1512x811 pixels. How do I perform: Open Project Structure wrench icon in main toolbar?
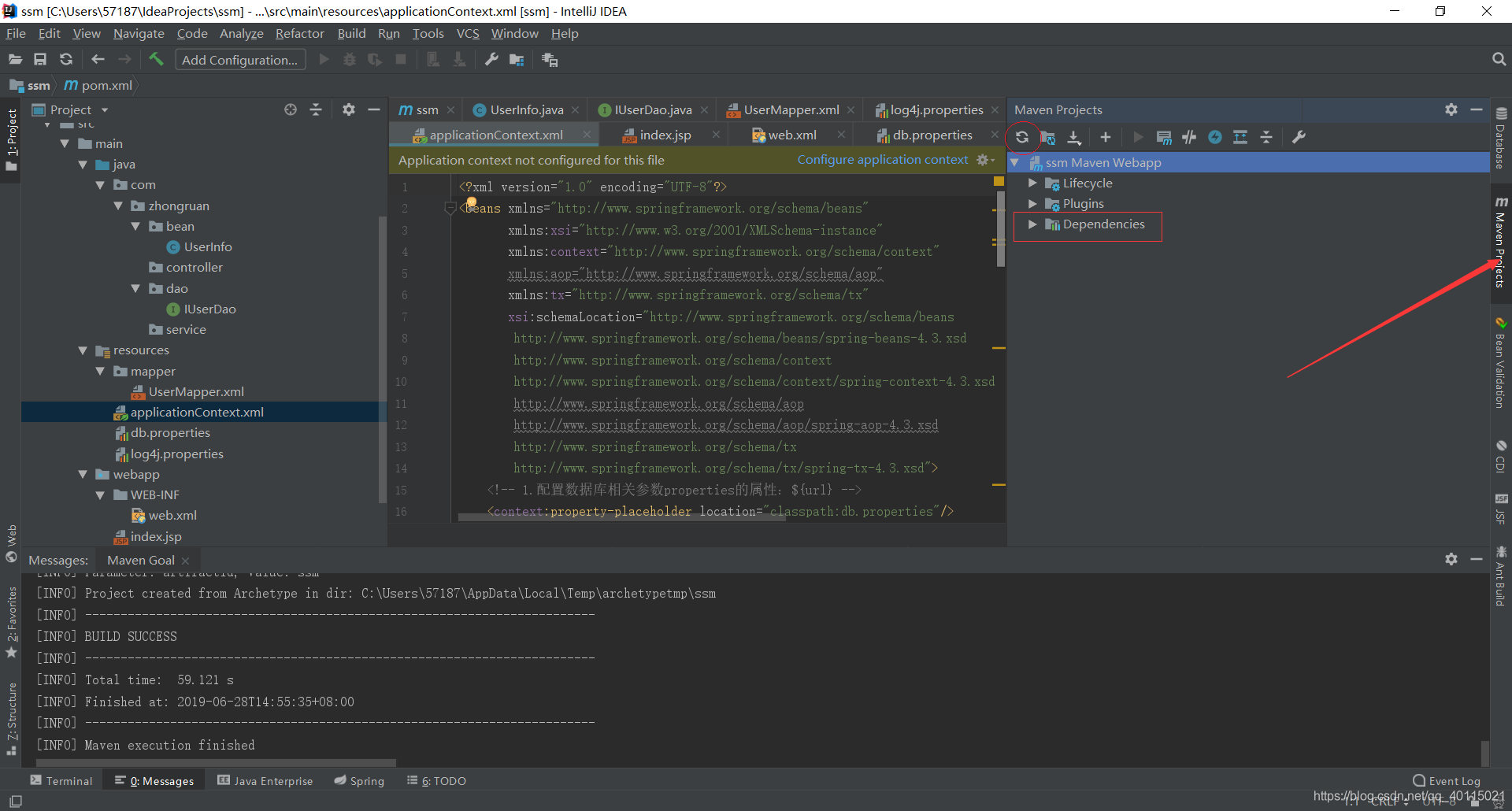click(x=491, y=60)
